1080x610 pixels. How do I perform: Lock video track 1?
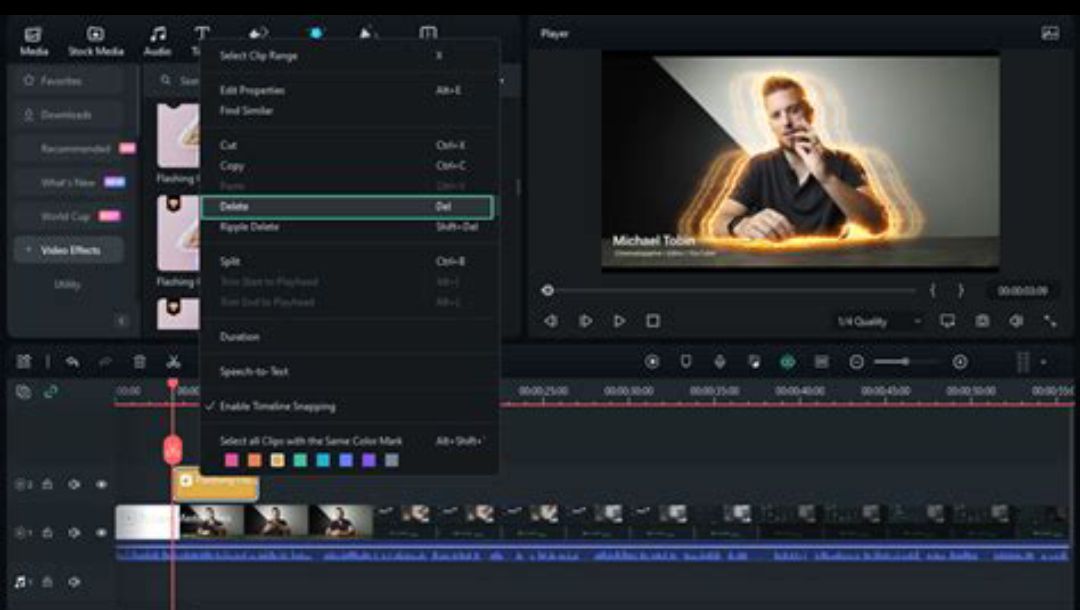(x=48, y=532)
